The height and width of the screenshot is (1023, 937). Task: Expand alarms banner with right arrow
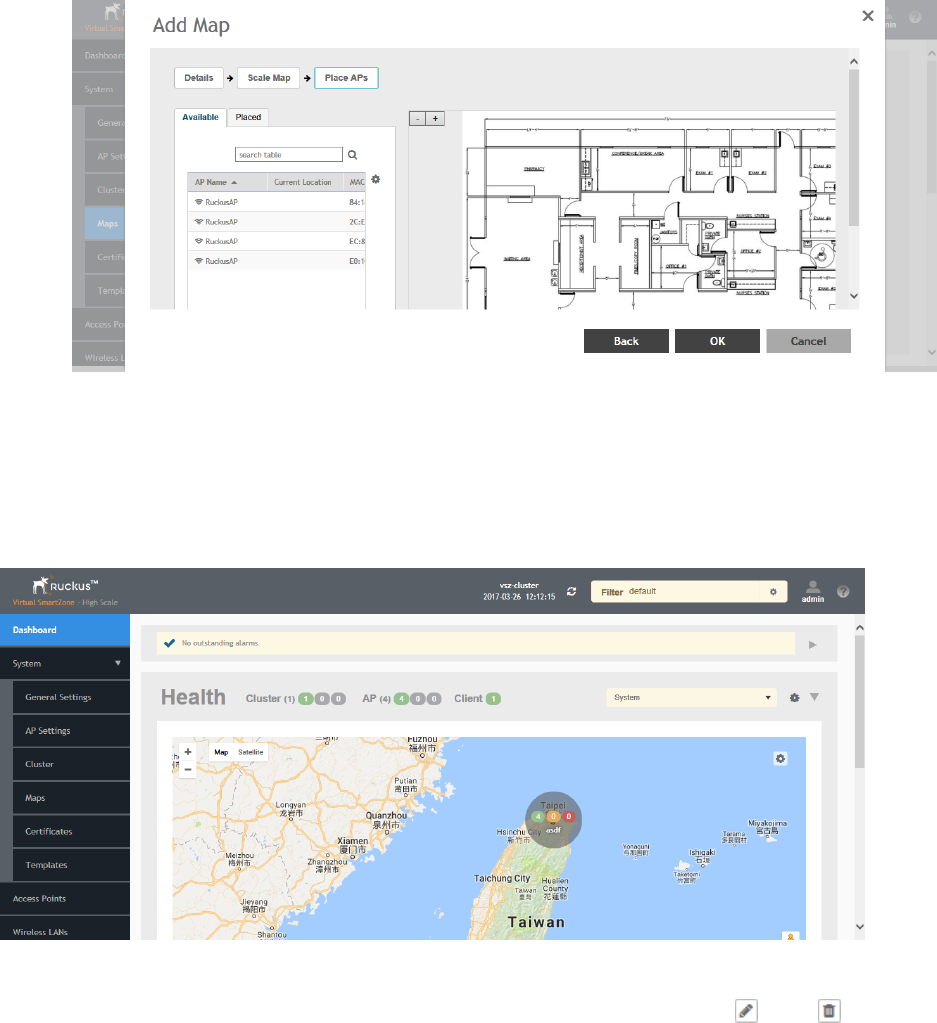(x=813, y=645)
